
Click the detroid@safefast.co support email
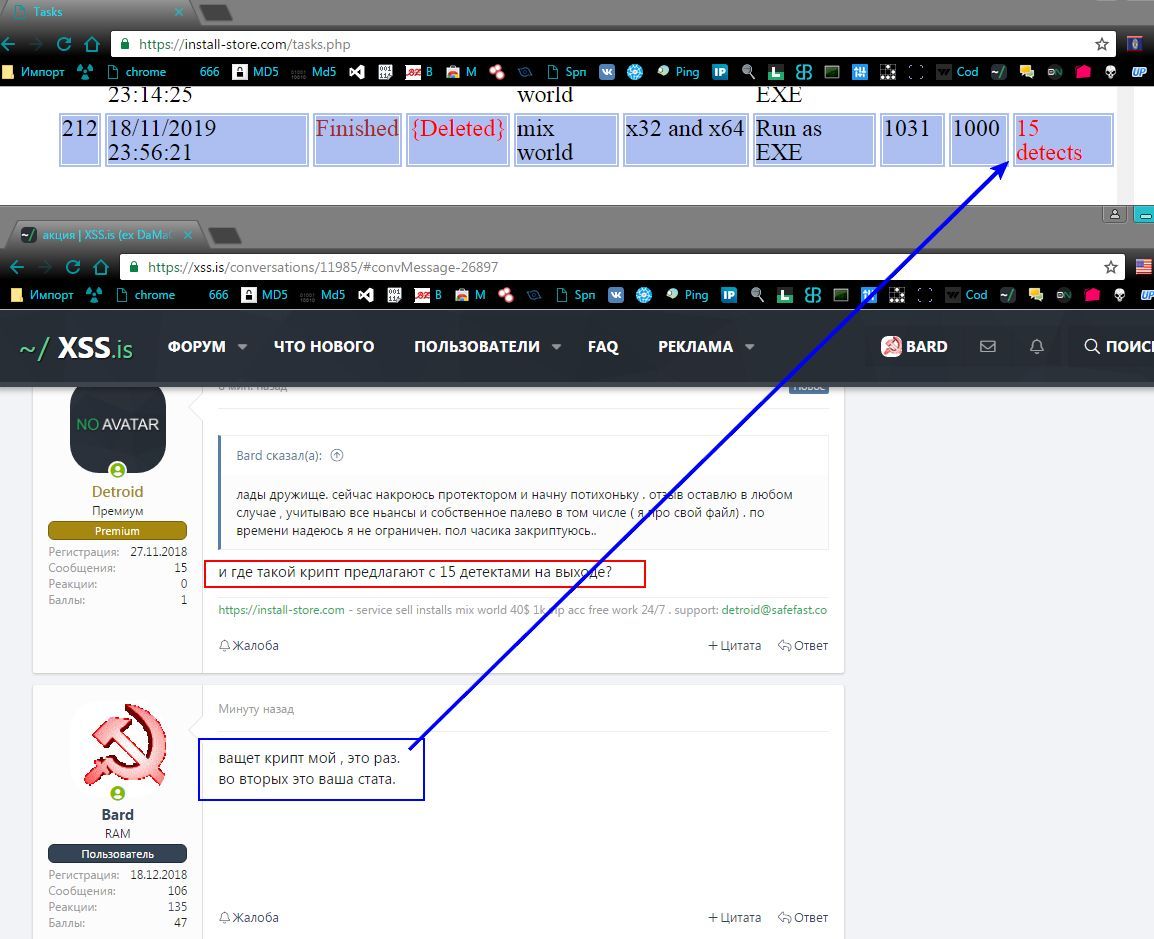coord(774,610)
